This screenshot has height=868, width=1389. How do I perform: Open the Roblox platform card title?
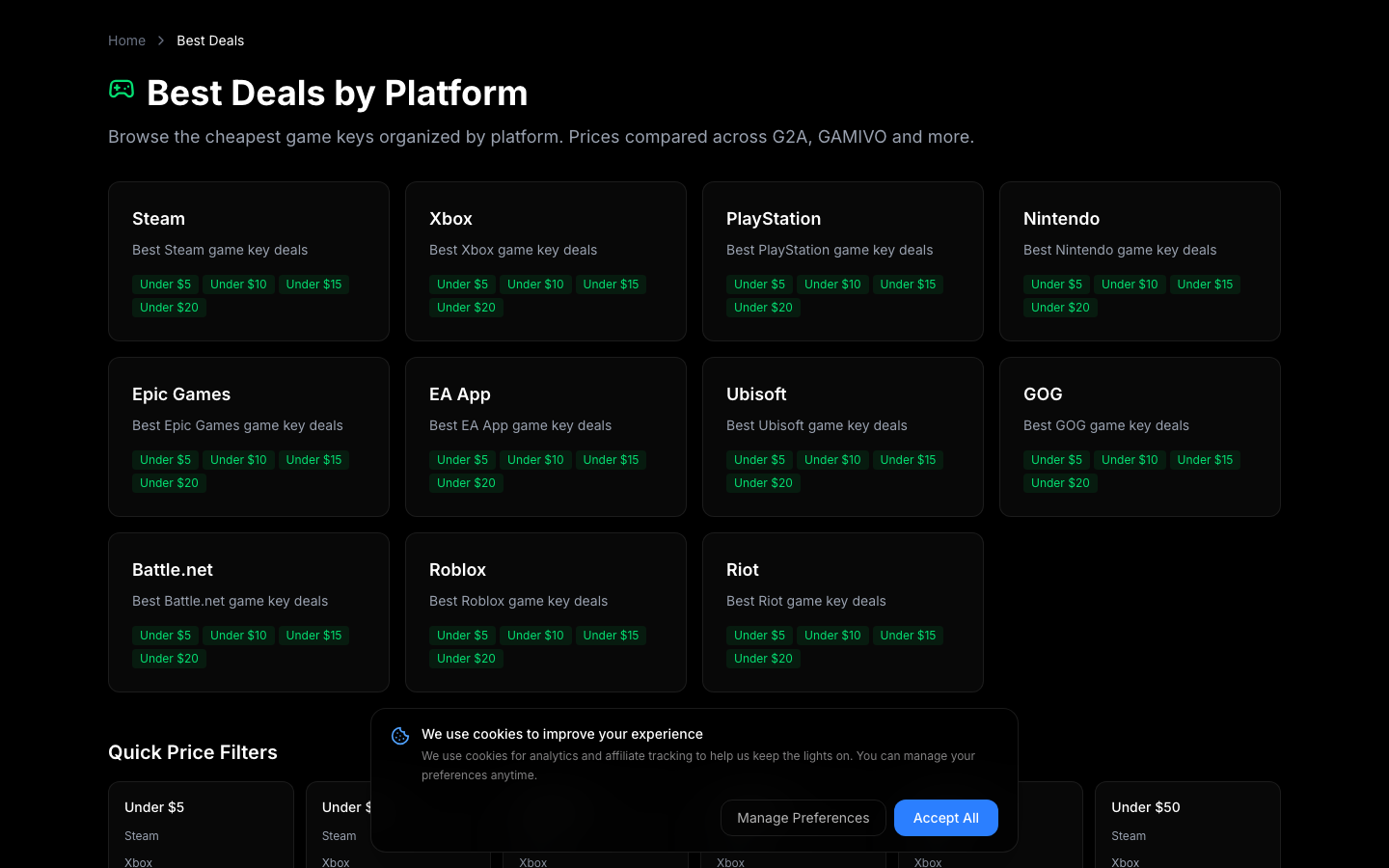coord(457,570)
